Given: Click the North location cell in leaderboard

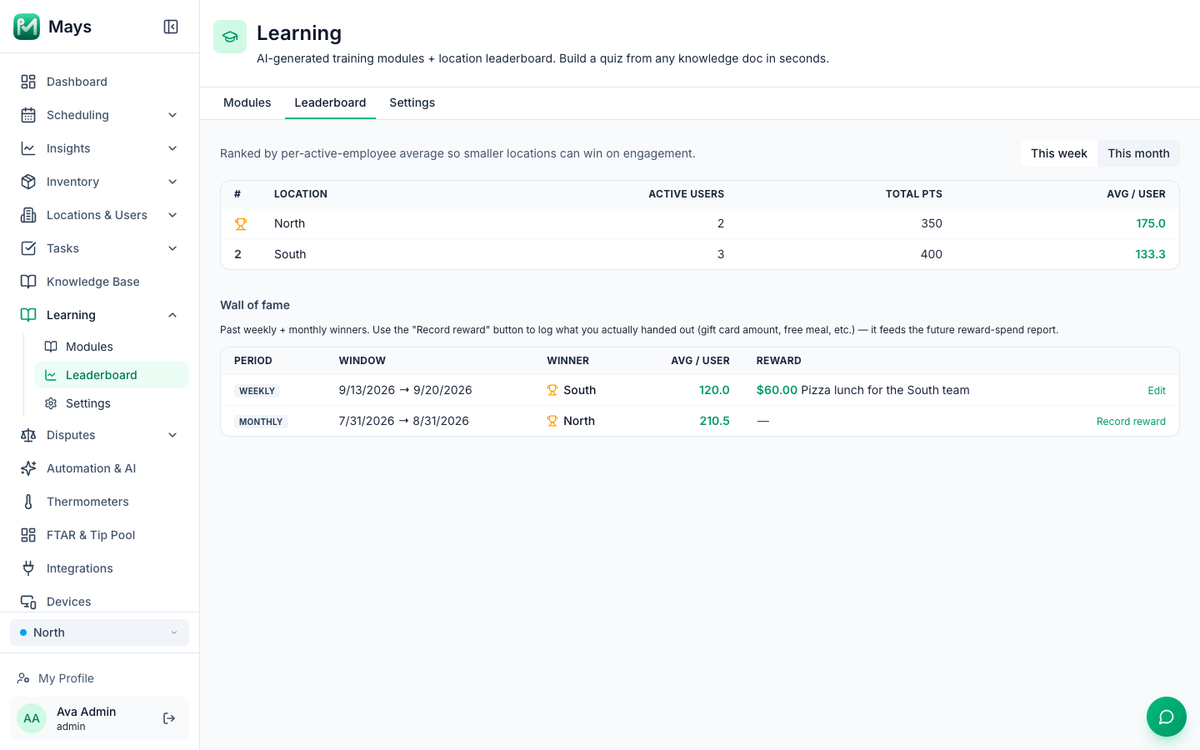Looking at the screenshot, I should pos(290,224).
